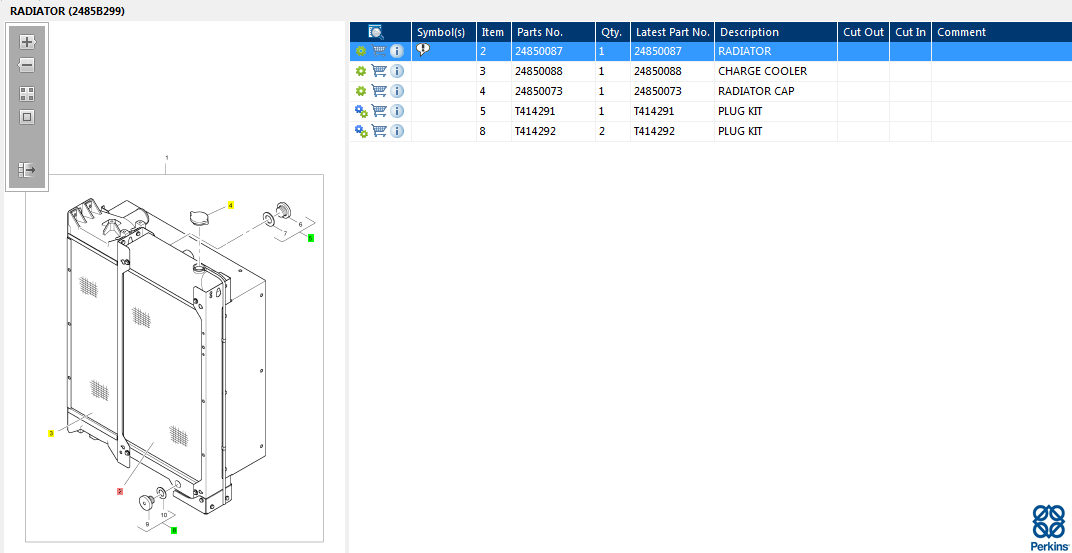Select PLUG KIT description for item 8
Viewport: 1072px width, 553px height.
tap(776, 131)
